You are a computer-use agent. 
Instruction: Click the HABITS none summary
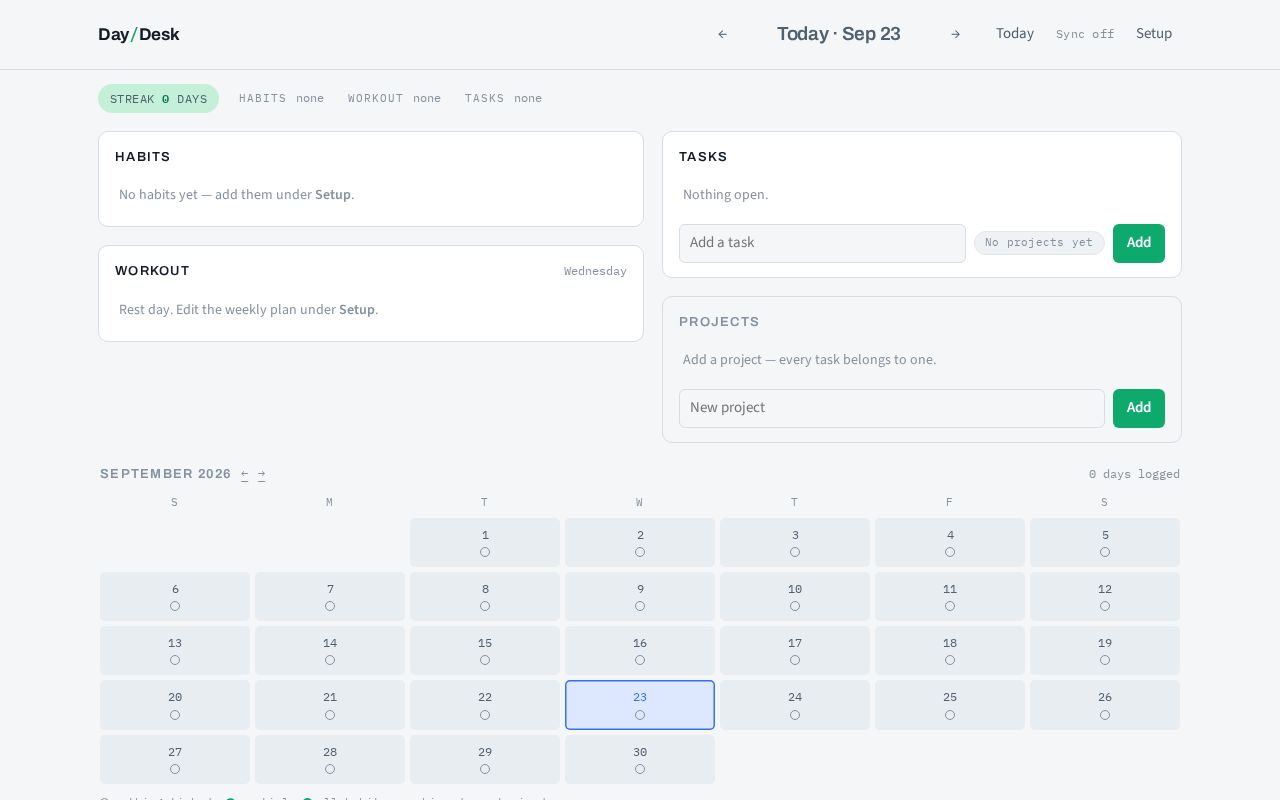281,98
